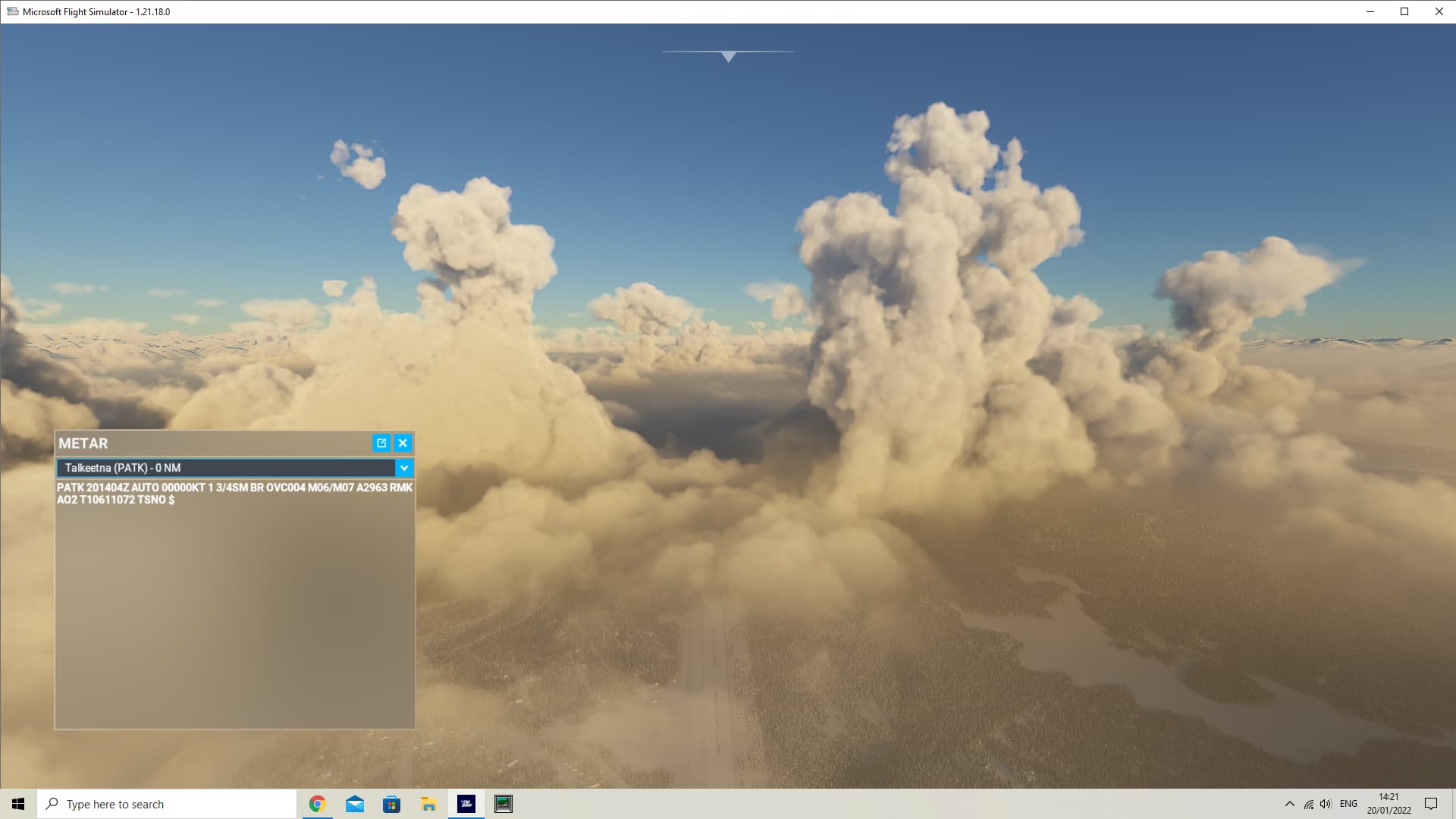Image resolution: width=1456 pixels, height=819 pixels.
Task: Open File Explorer from the taskbar
Action: (x=428, y=804)
